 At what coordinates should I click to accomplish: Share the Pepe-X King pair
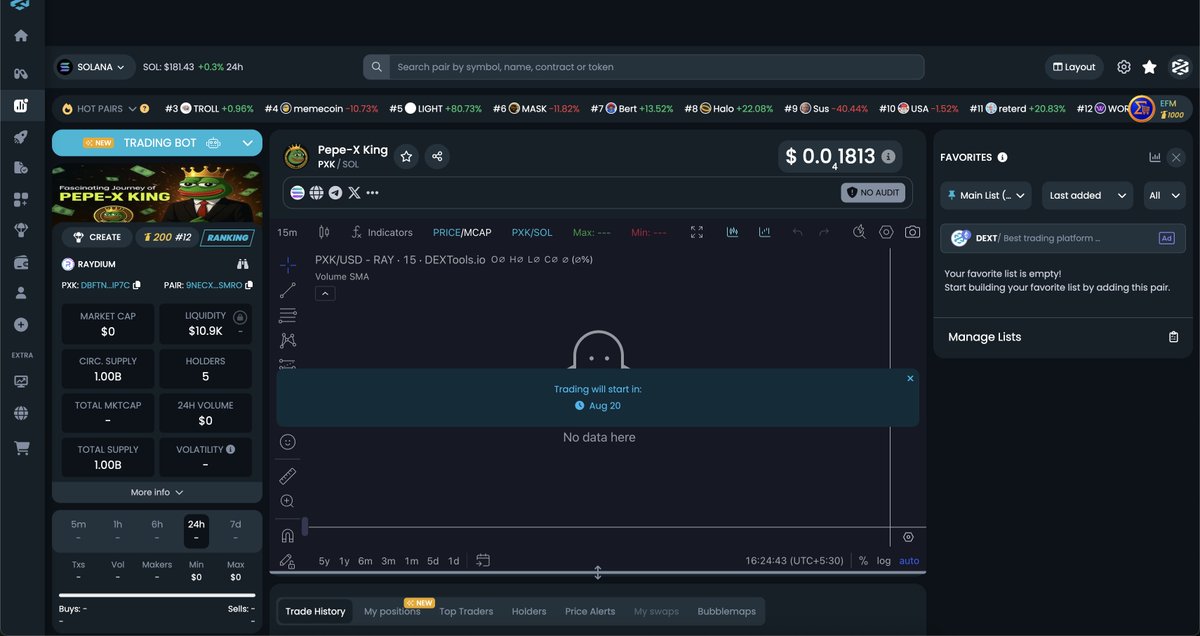(437, 156)
